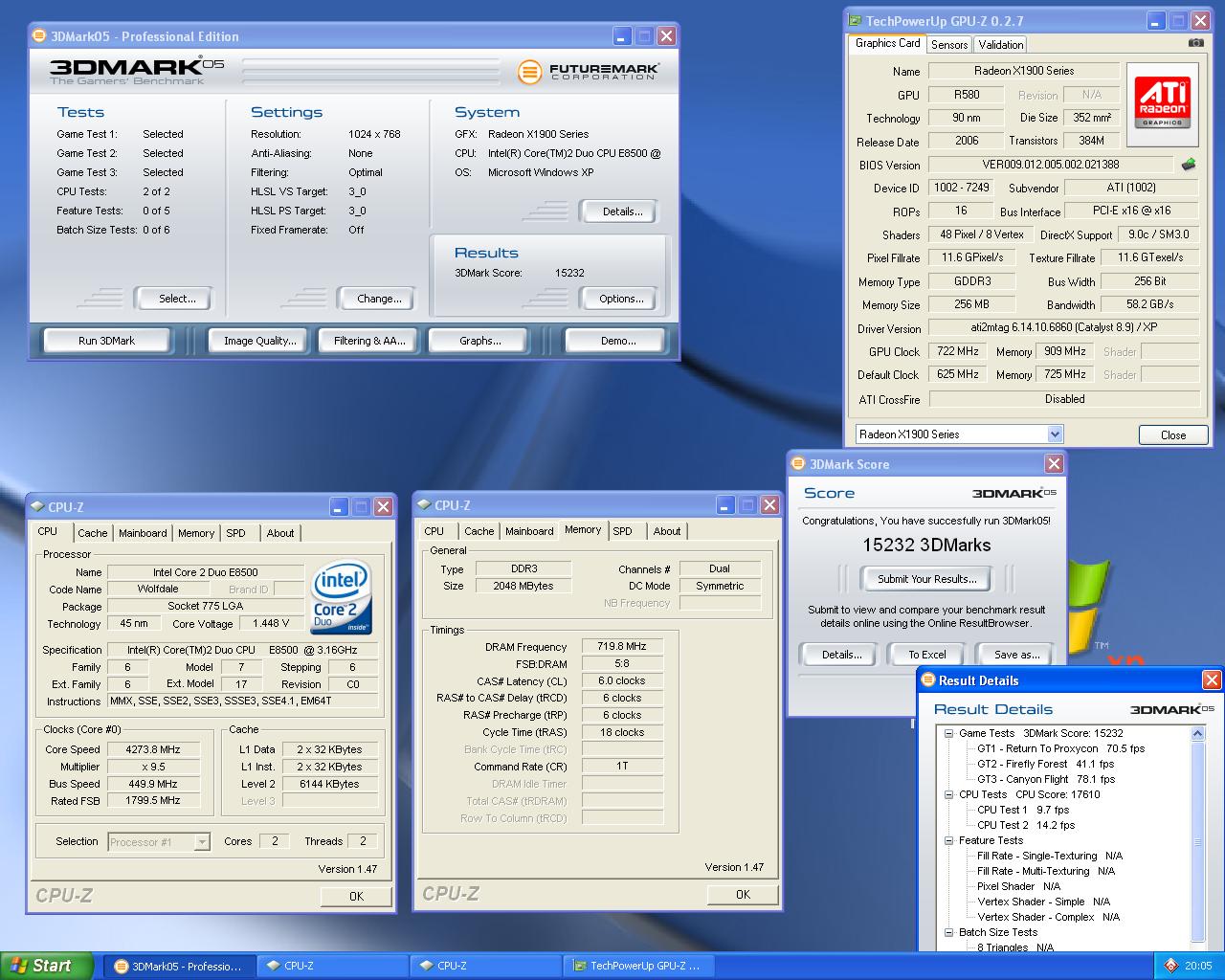
Task: Click the taskbar clock showing 20:05
Action: (1198, 966)
